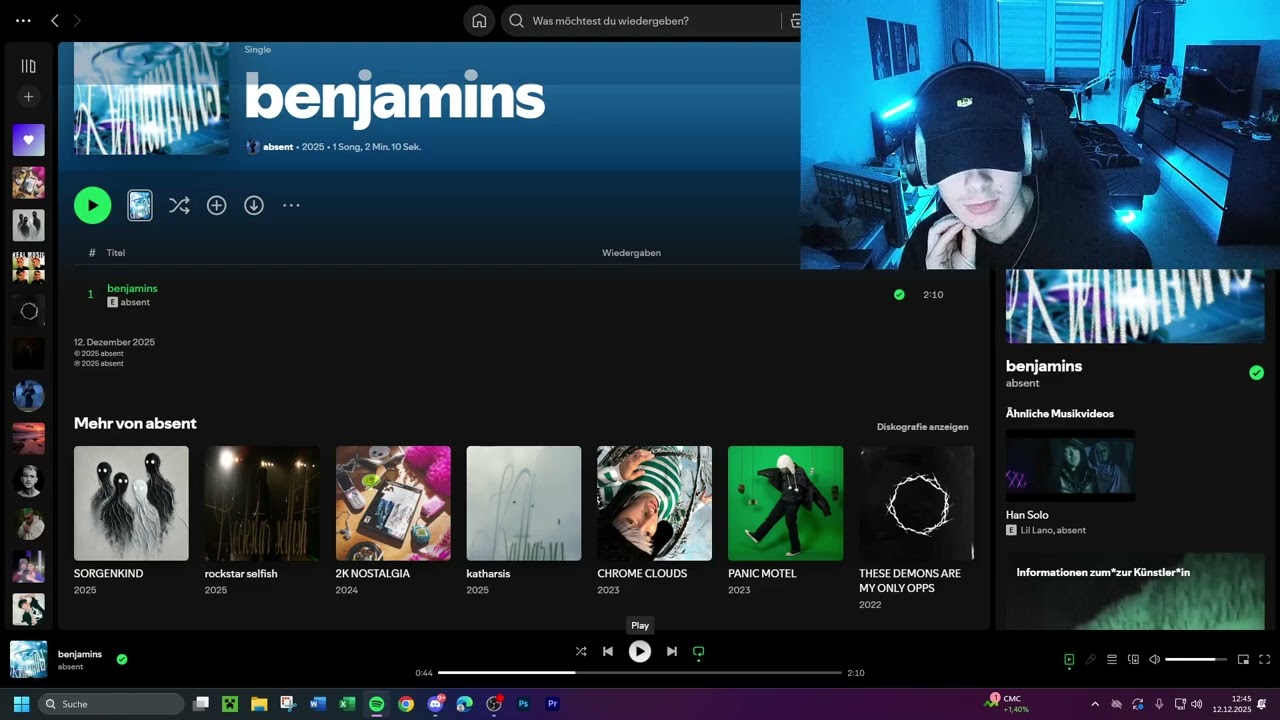Click the Windows Start button

pos(21,704)
